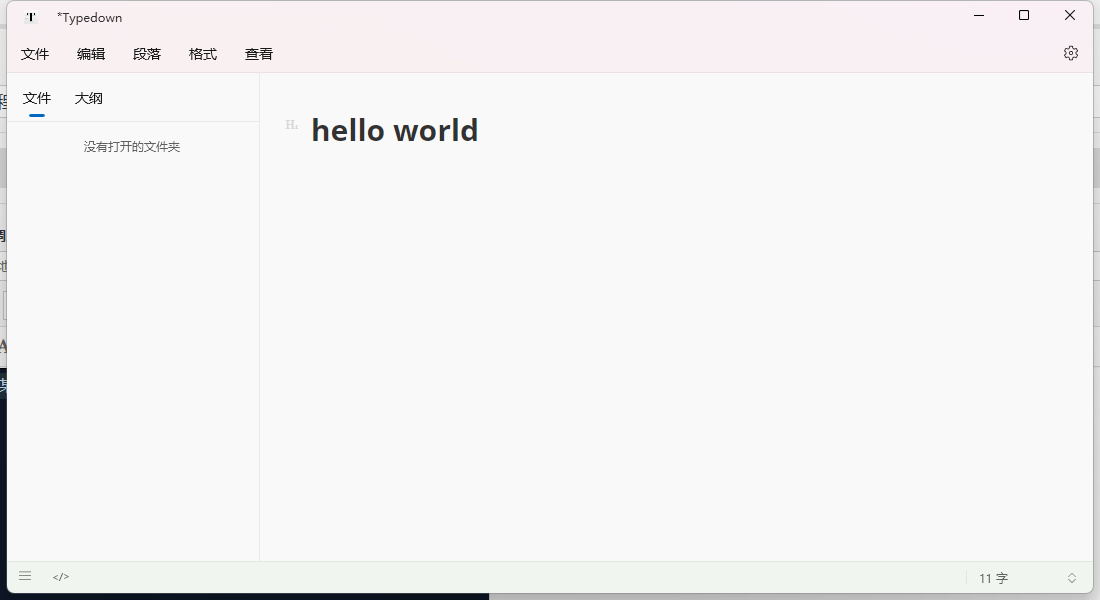The width and height of the screenshot is (1100, 600).
Task: Open the settings gear in the title bar
Action: [x=1071, y=52]
